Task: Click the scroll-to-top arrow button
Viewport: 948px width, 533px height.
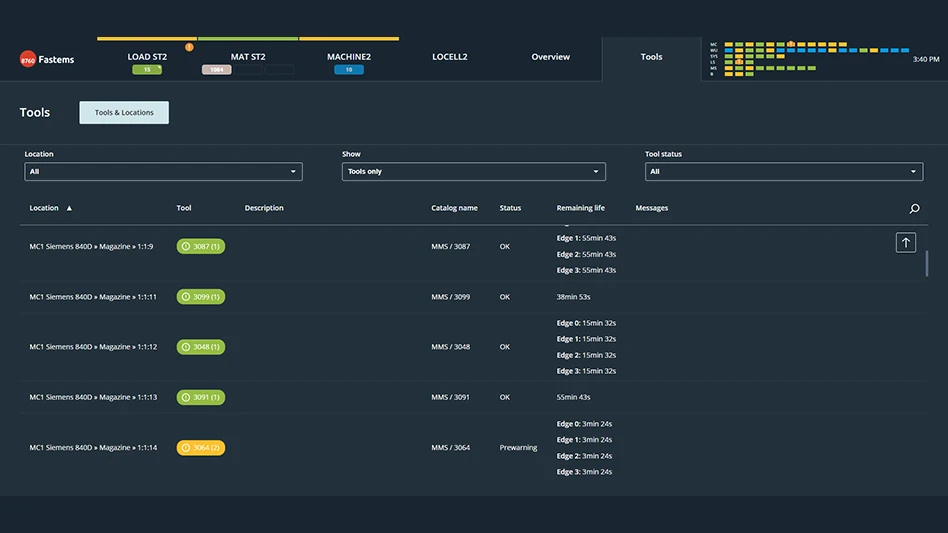Action: pos(905,242)
